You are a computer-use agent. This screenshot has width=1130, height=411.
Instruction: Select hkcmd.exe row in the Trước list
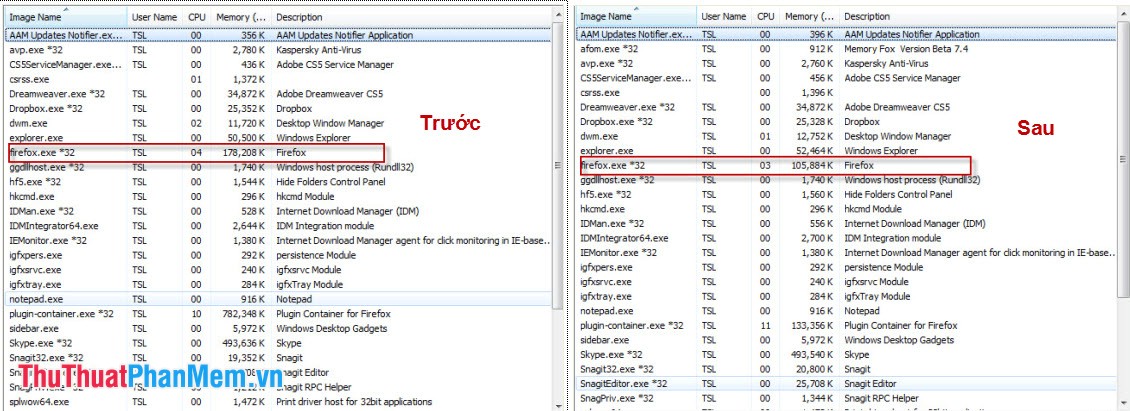pos(279,196)
